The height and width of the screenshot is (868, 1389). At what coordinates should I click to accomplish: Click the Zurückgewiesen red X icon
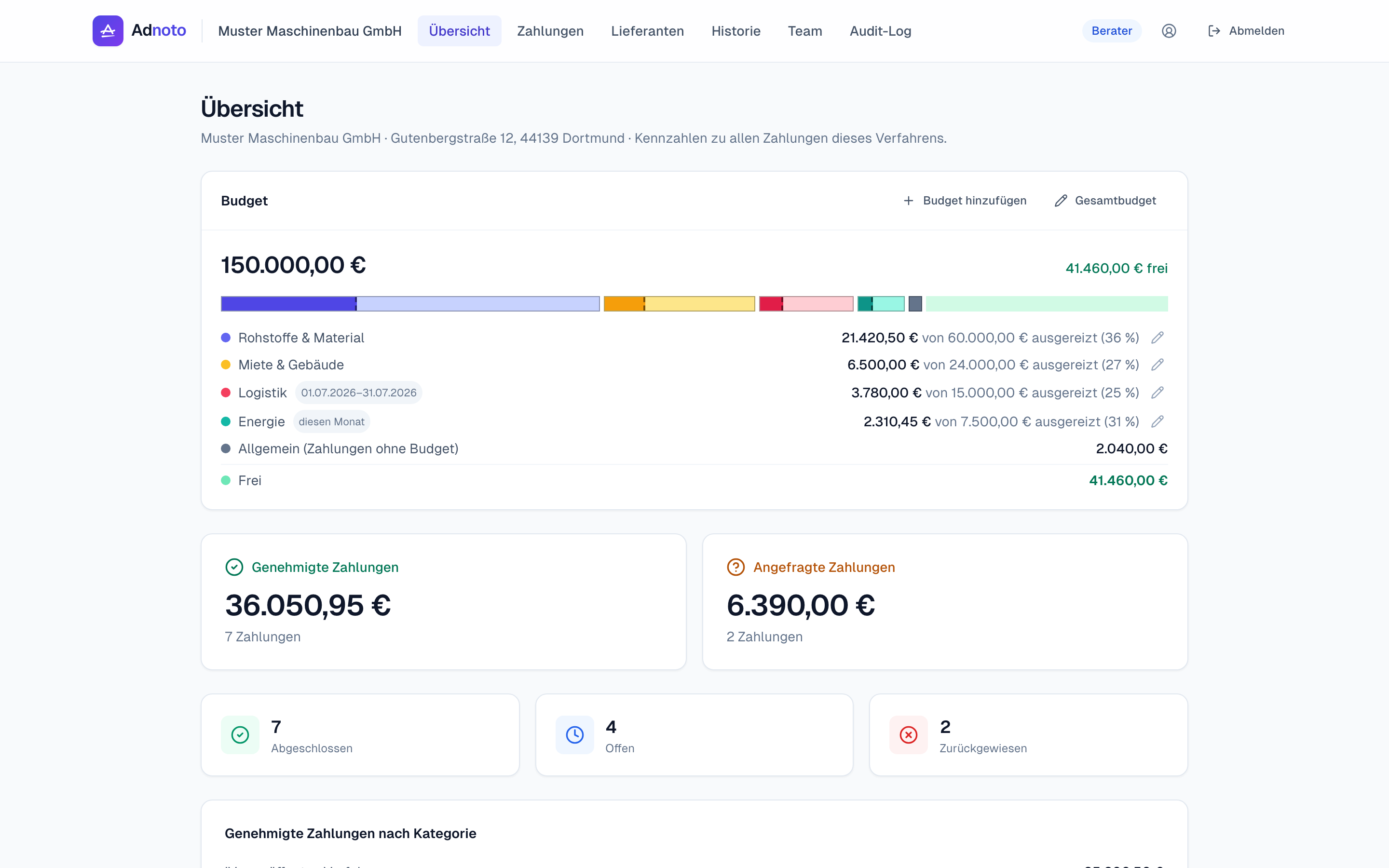909,735
